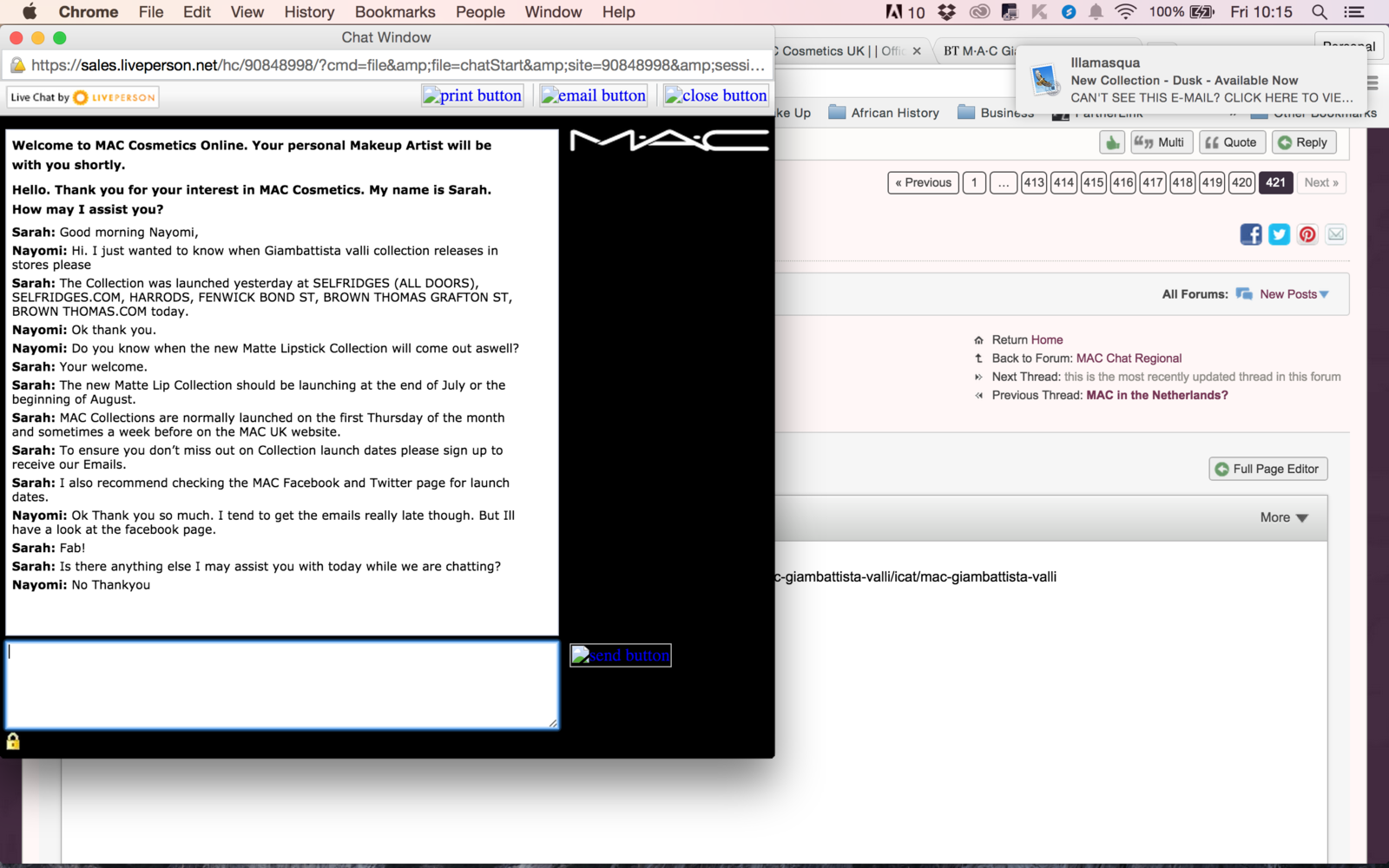This screenshot has width=1389, height=868.
Task: Open the Business bookmarks folder
Action: [x=996, y=113]
